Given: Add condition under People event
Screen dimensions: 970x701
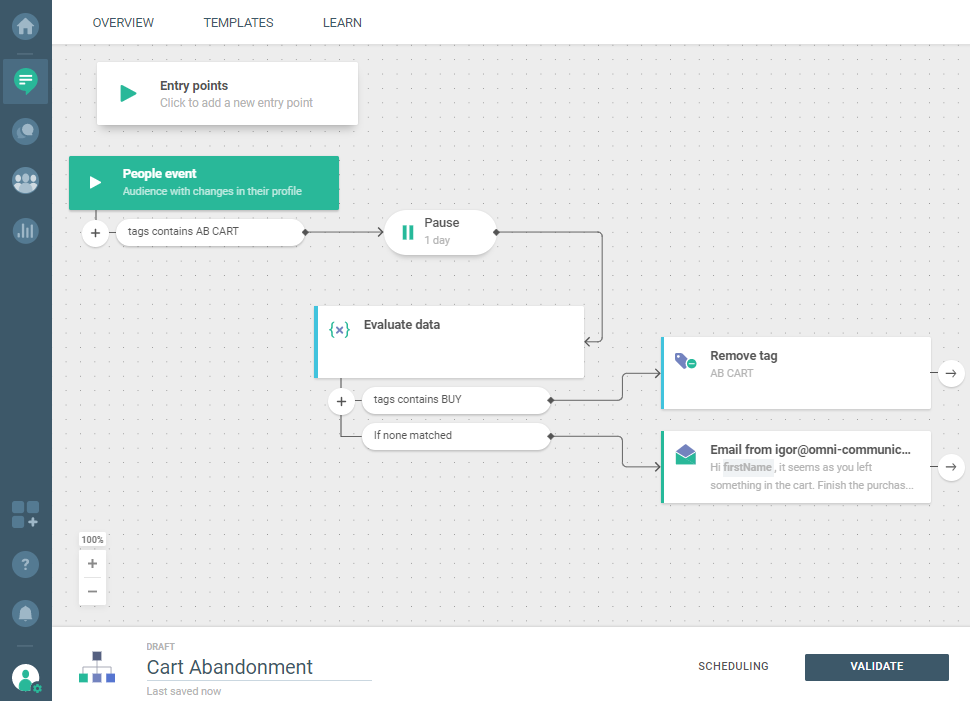Looking at the screenshot, I should point(96,233).
